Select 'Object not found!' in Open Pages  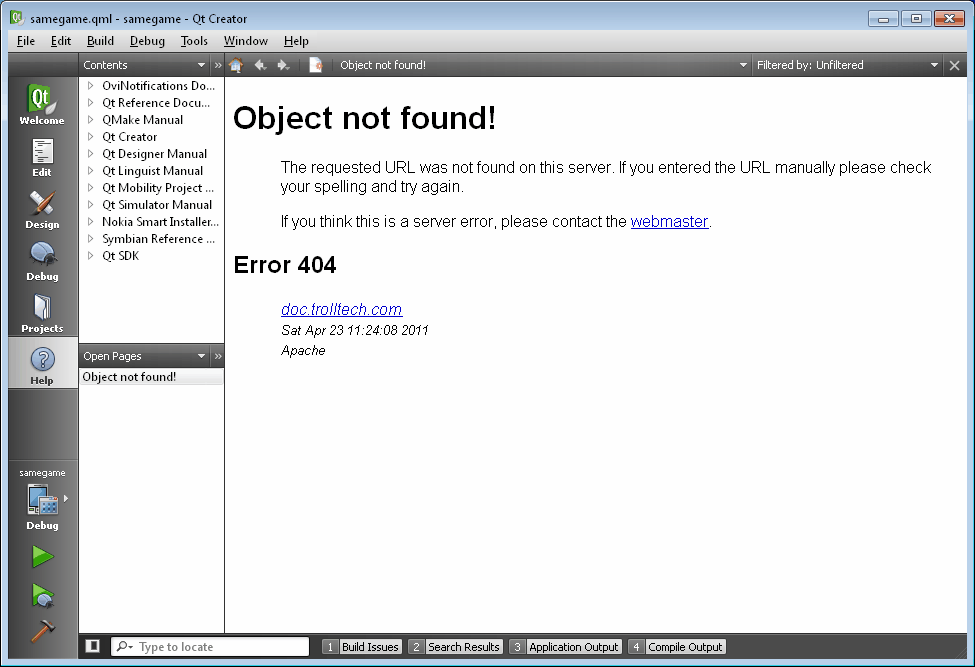[151, 377]
